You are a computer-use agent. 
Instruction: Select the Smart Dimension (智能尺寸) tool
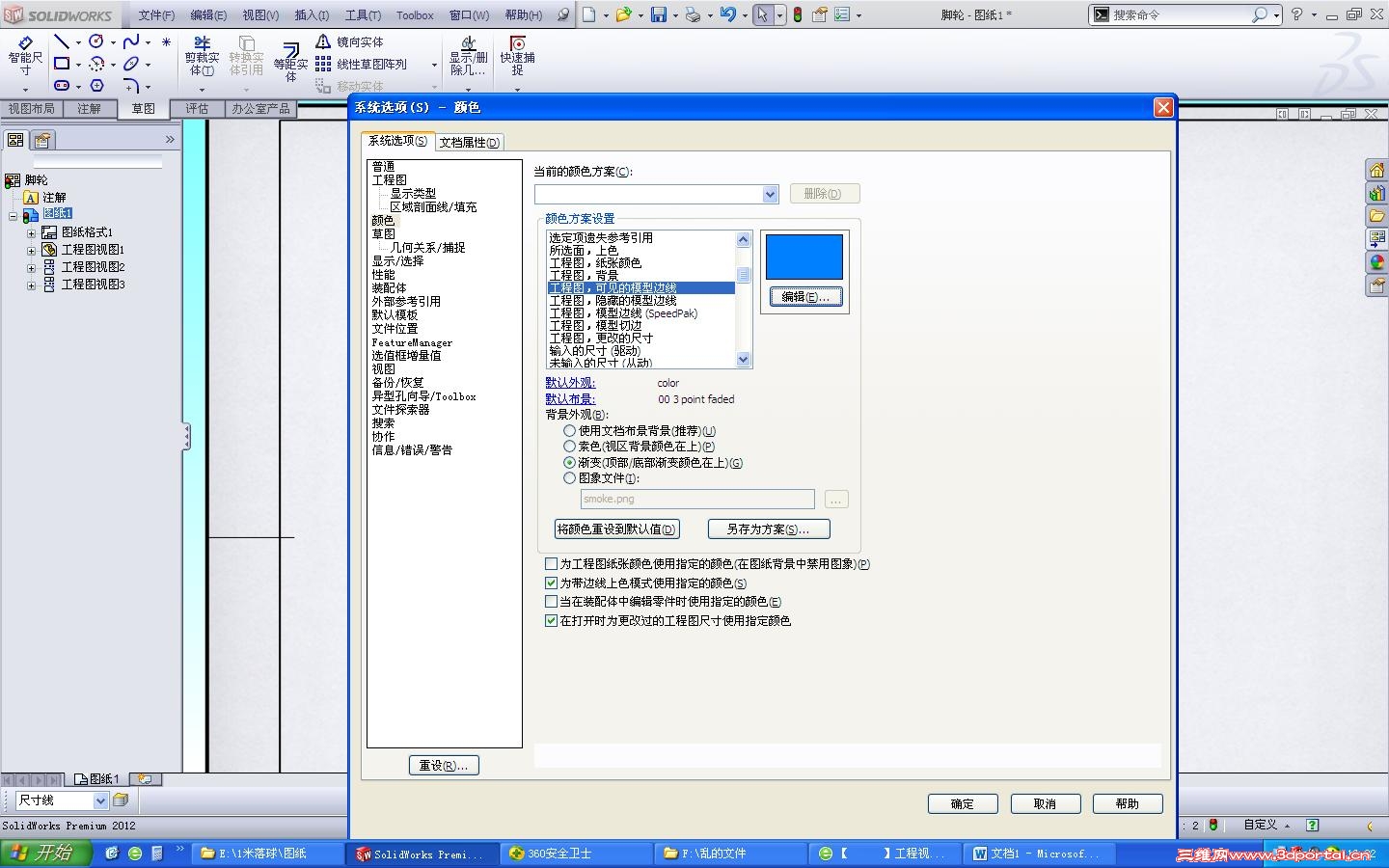pos(25,56)
